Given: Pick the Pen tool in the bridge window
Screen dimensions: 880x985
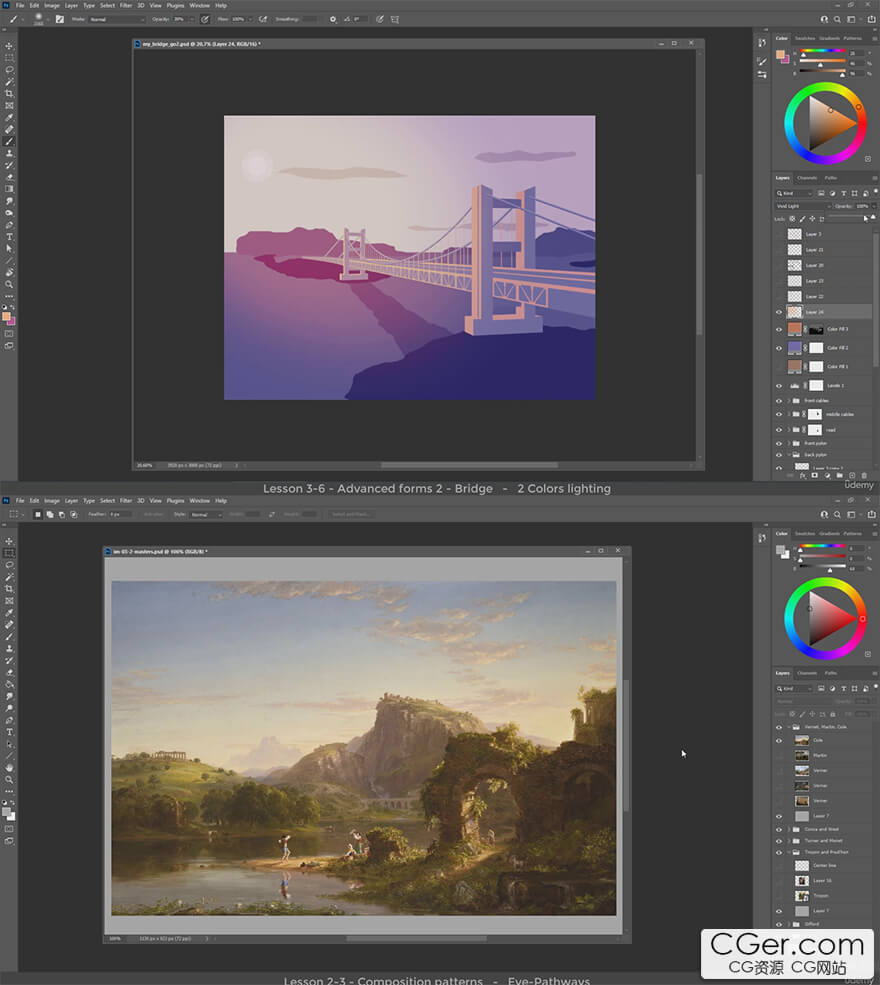Looking at the screenshot, I should (9, 225).
